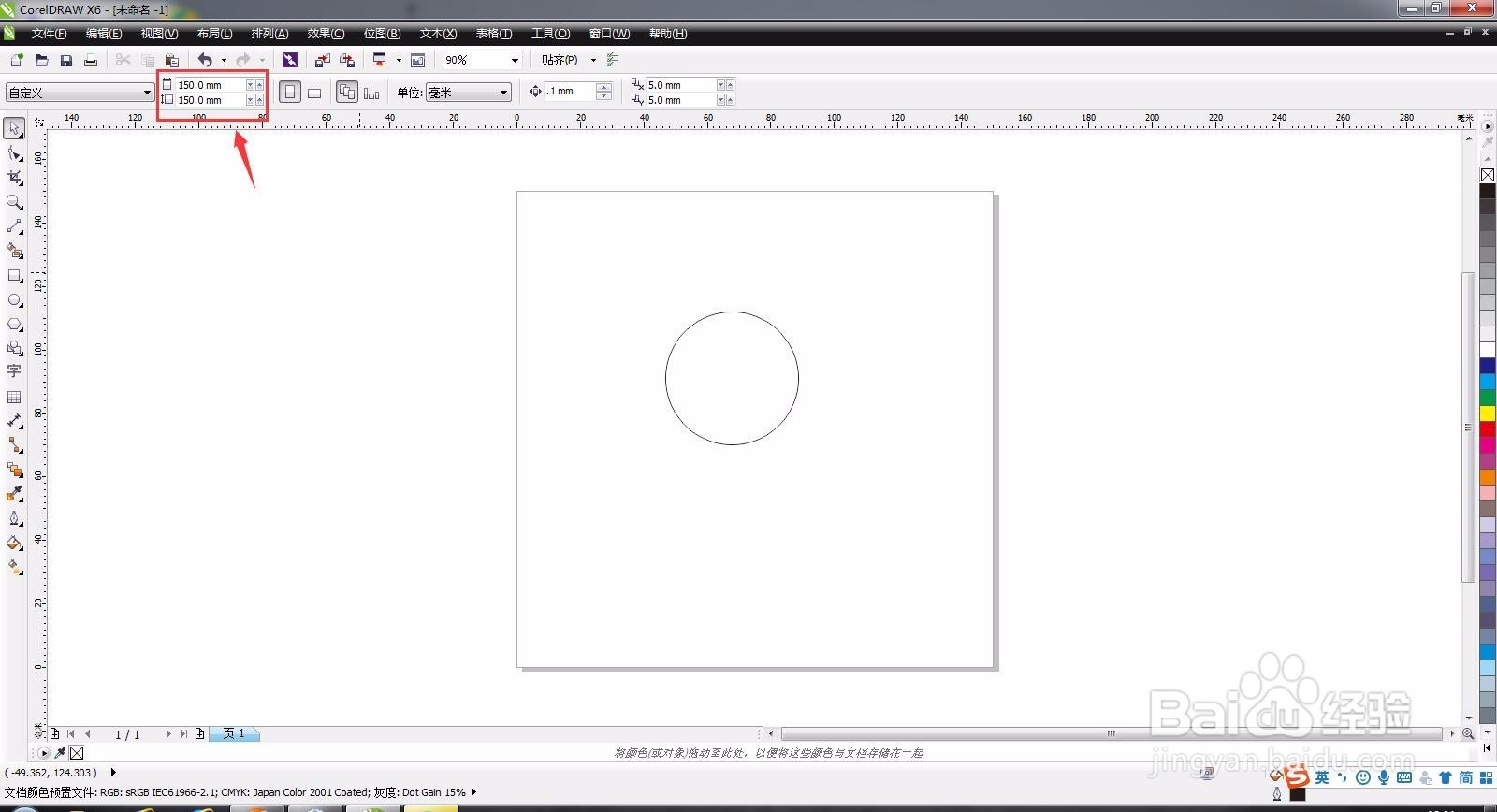This screenshot has height=812, width=1497.
Task: Pick the yellow swatch in color palette
Action: point(1488,413)
